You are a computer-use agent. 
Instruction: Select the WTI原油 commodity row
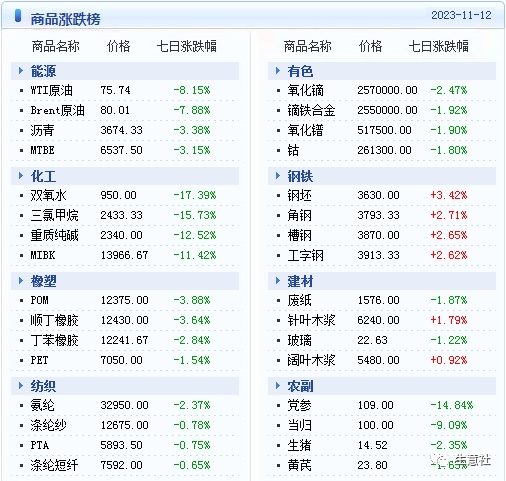(125, 90)
